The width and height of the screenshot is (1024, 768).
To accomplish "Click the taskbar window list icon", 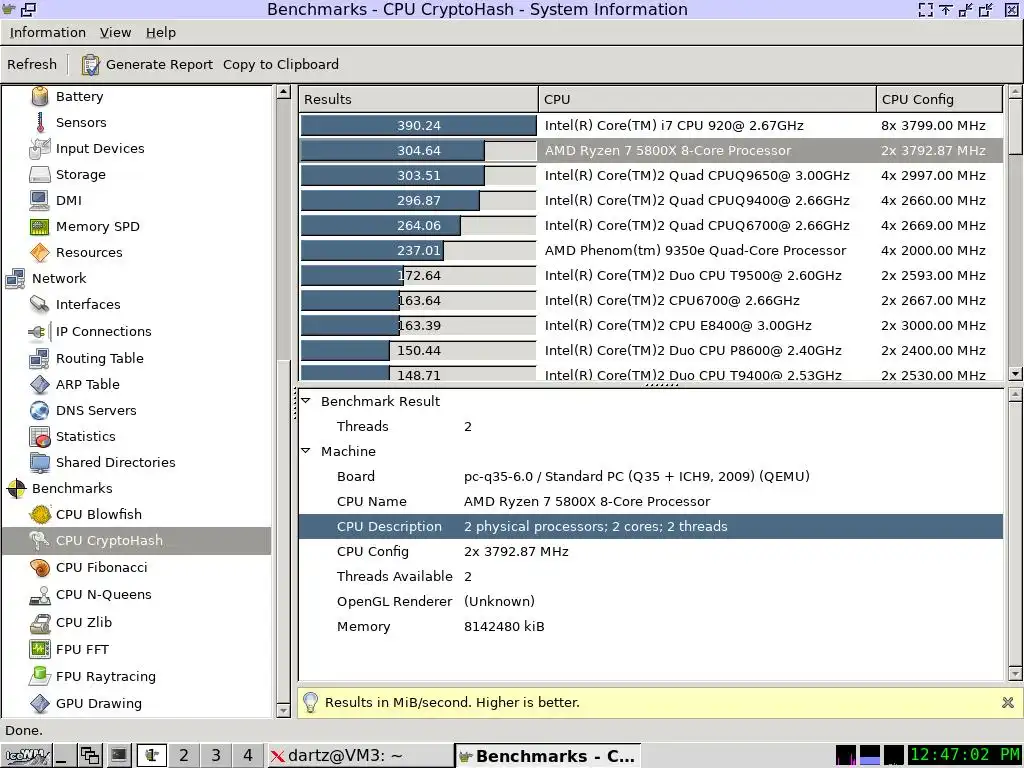I will pos(89,756).
